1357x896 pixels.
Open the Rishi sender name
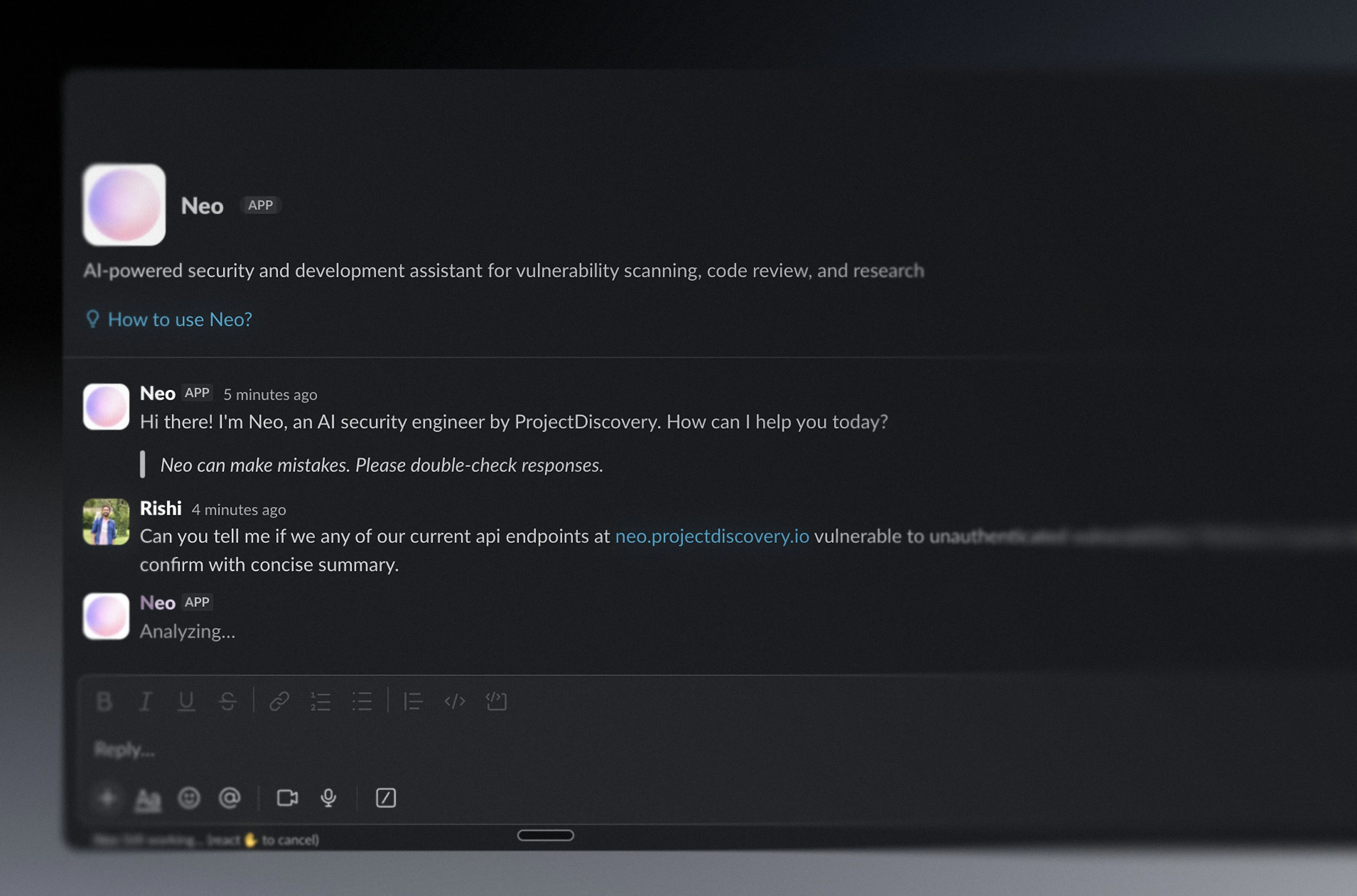coord(160,508)
